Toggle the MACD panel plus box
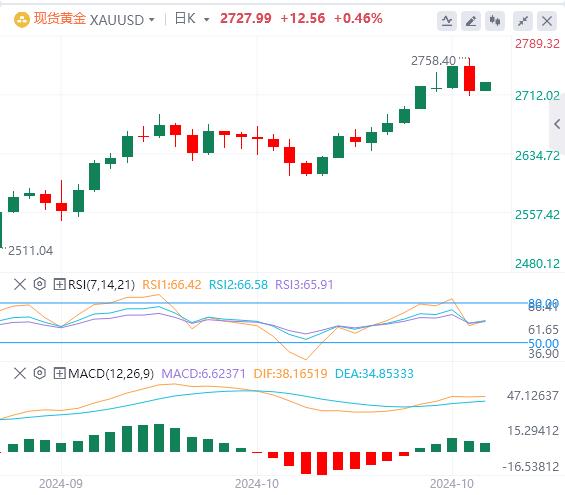 coord(59,373)
